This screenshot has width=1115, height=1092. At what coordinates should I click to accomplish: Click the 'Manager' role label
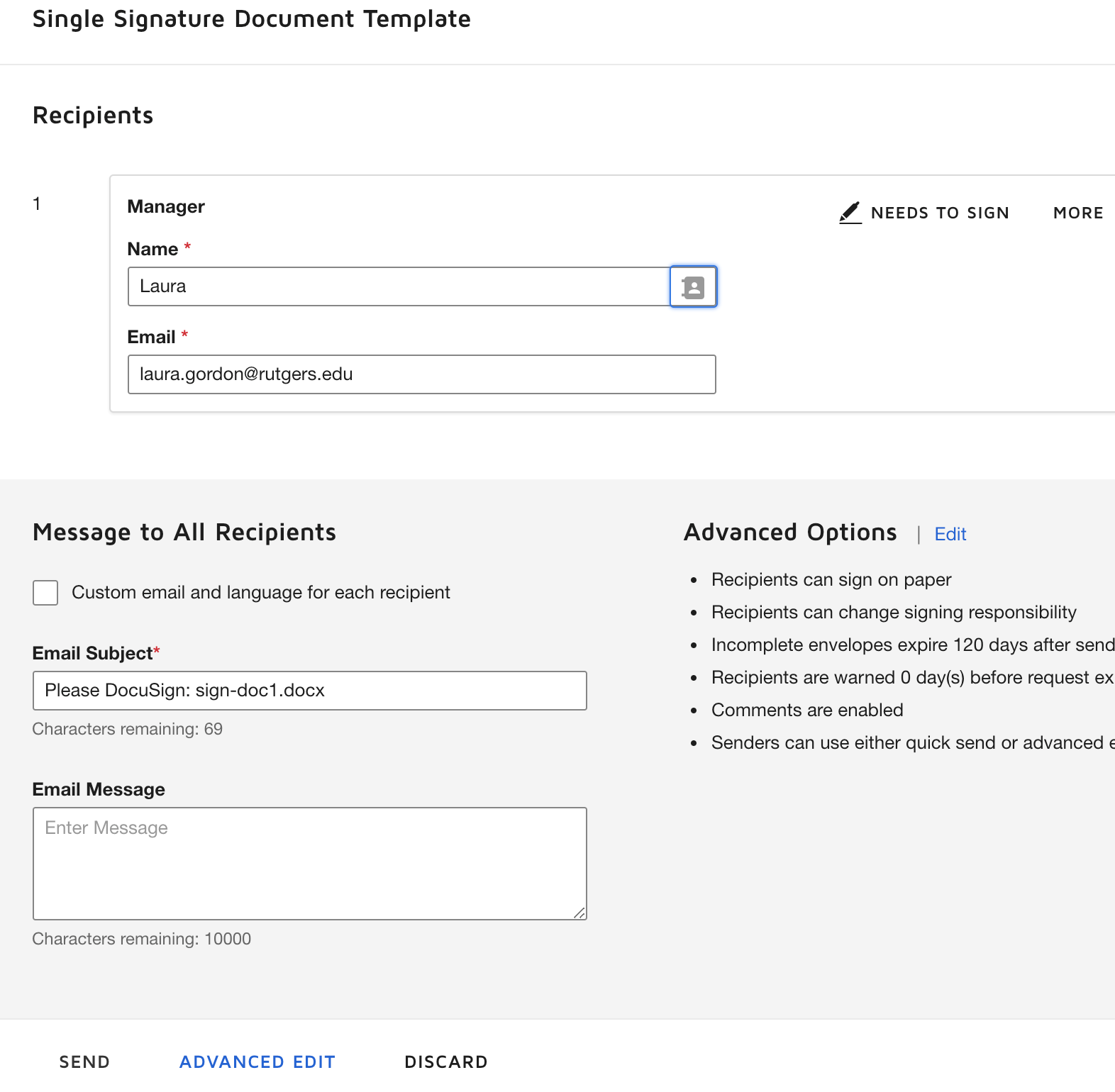(x=166, y=207)
